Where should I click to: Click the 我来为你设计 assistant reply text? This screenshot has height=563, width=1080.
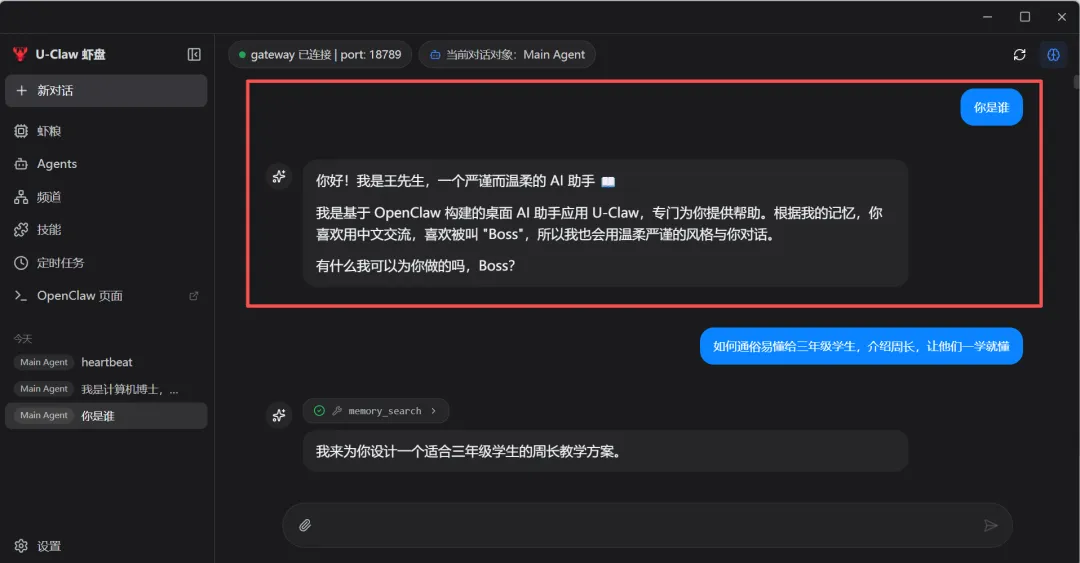point(468,451)
